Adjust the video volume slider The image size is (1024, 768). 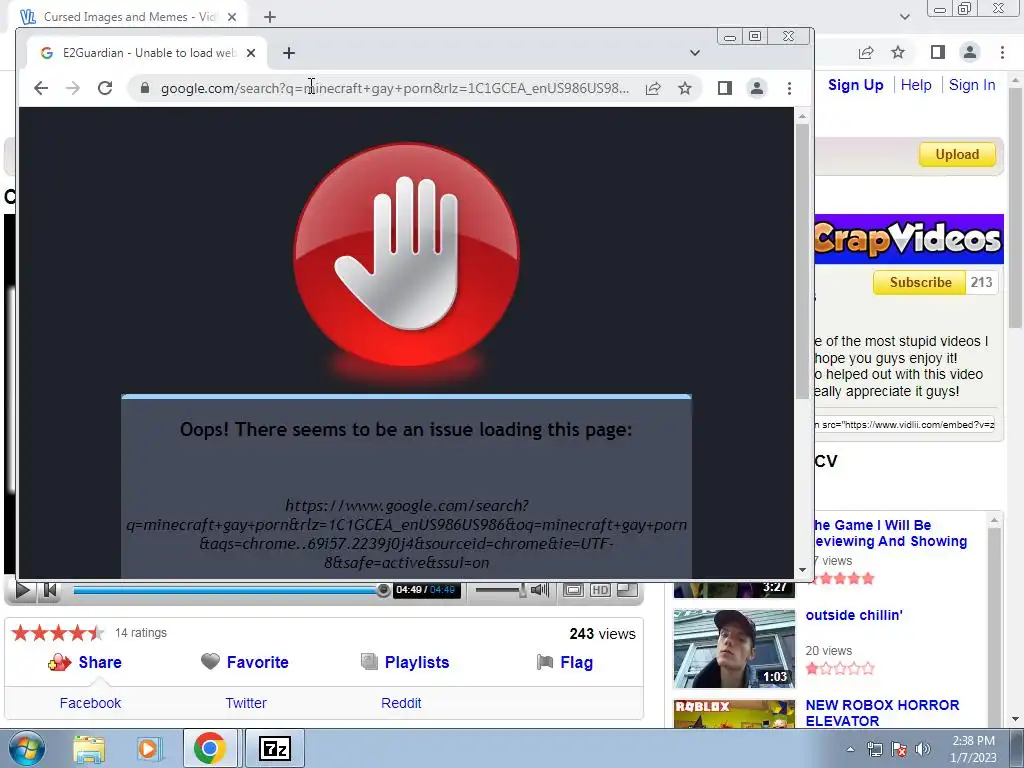pyautogui.click(x=500, y=590)
